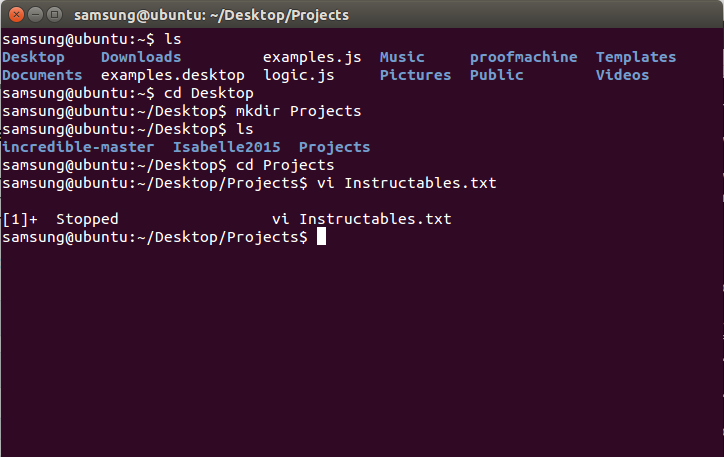Click the incredible-master directory name
Screen dimensions: 724x457
click(x=78, y=147)
